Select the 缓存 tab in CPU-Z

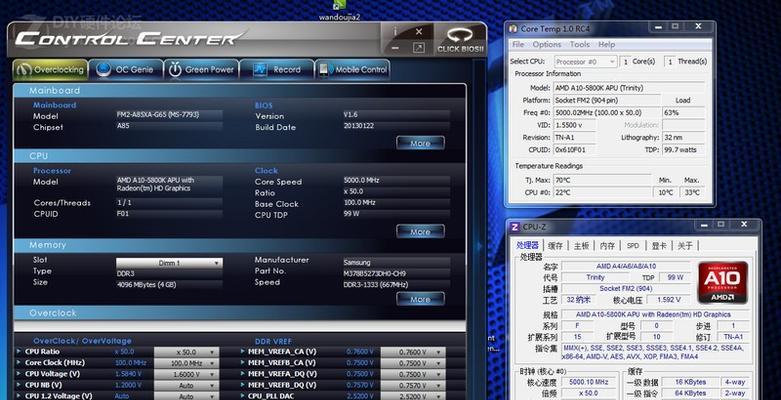click(555, 246)
